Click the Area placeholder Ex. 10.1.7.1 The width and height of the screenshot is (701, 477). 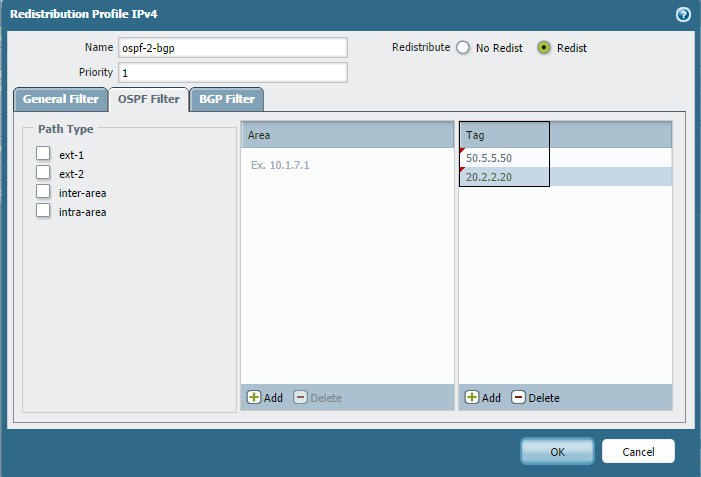280,165
